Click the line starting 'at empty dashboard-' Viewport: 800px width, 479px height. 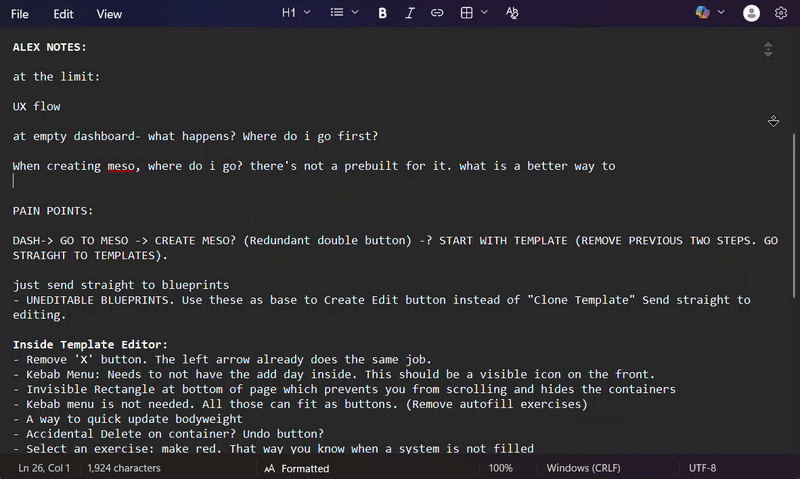(x=195, y=136)
